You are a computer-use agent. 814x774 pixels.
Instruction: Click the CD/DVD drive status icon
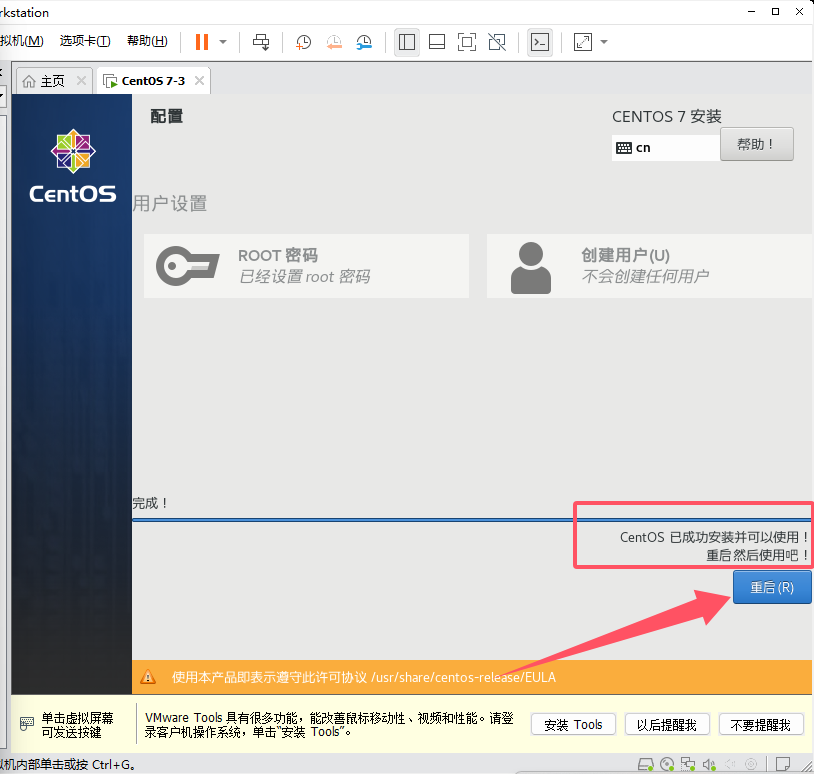(667, 764)
